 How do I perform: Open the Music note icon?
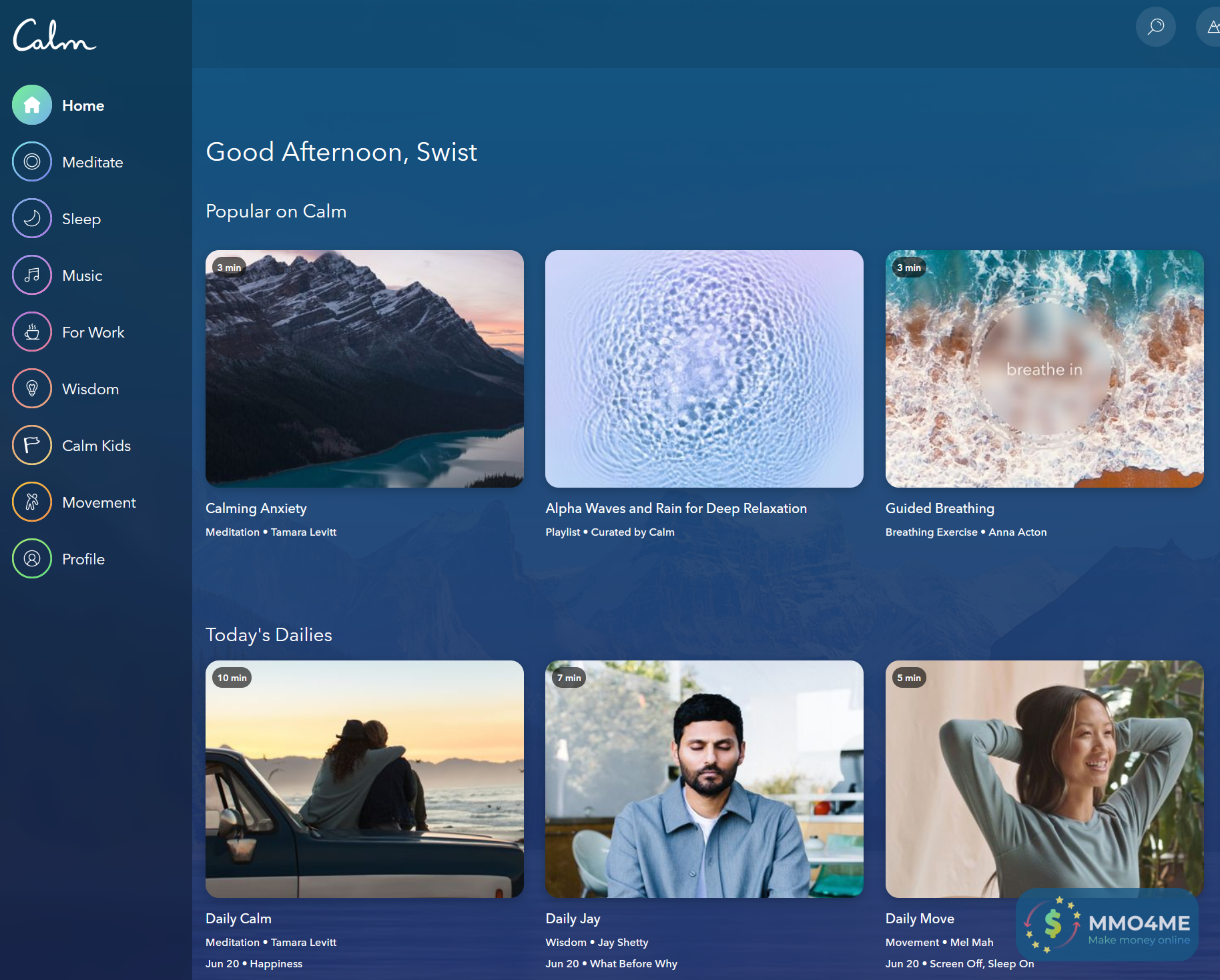point(32,275)
